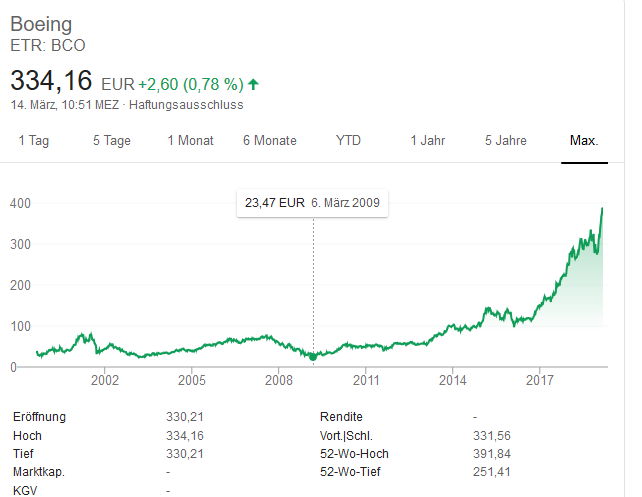Click the 334,16 price value

(50, 81)
